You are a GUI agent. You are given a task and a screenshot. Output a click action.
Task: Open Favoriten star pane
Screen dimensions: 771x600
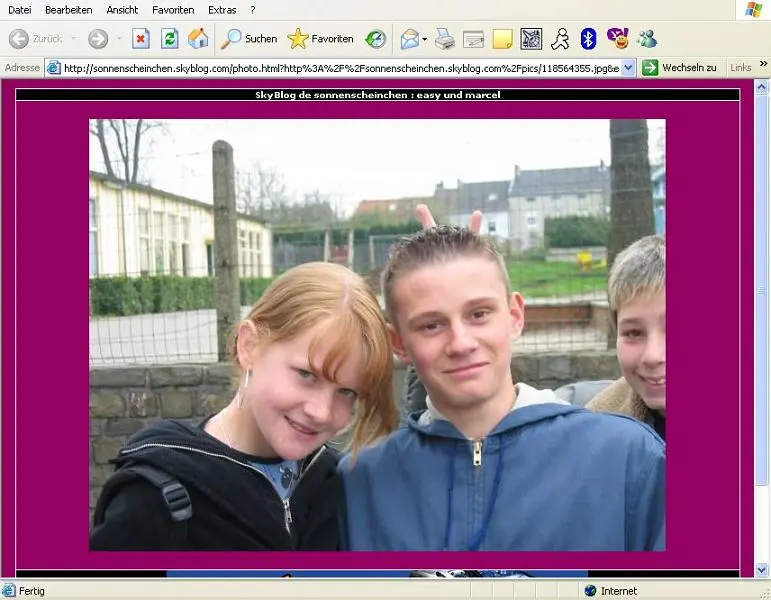pos(320,38)
